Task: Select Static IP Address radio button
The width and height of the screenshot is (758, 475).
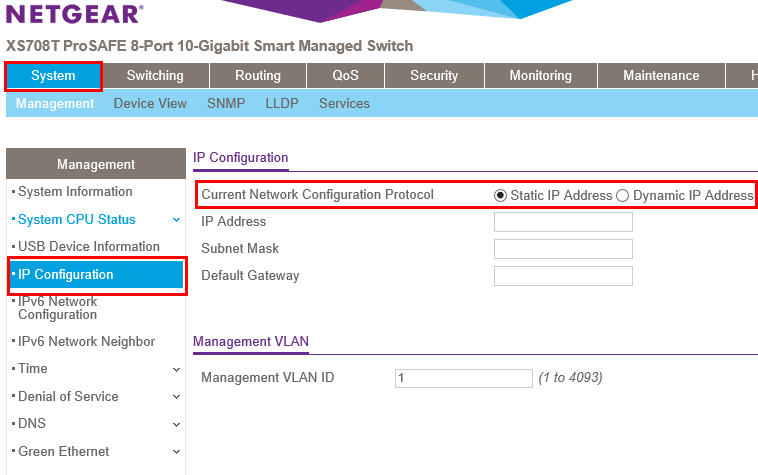Action: (501, 195)
